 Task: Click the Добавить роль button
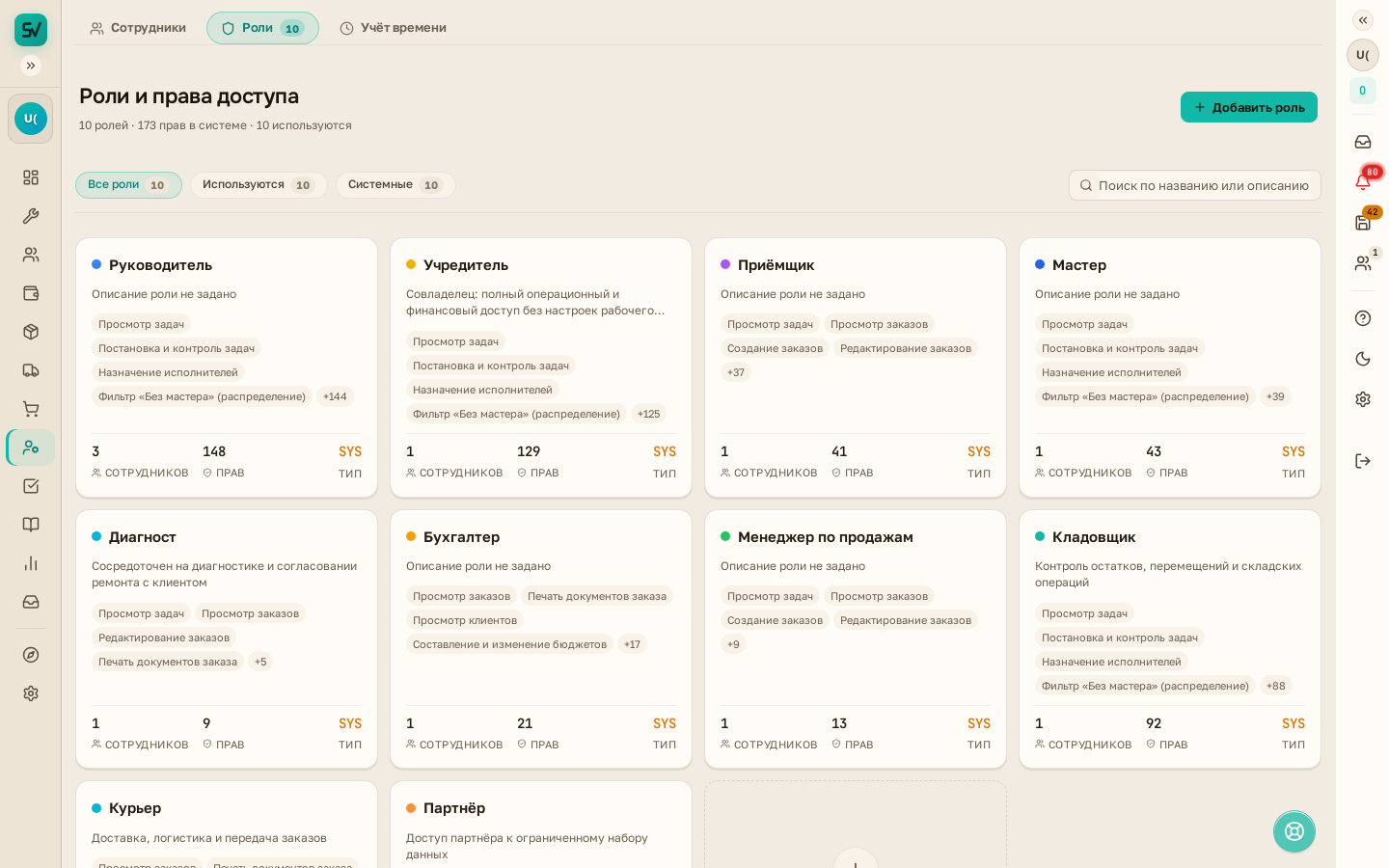pos(1249,107)
